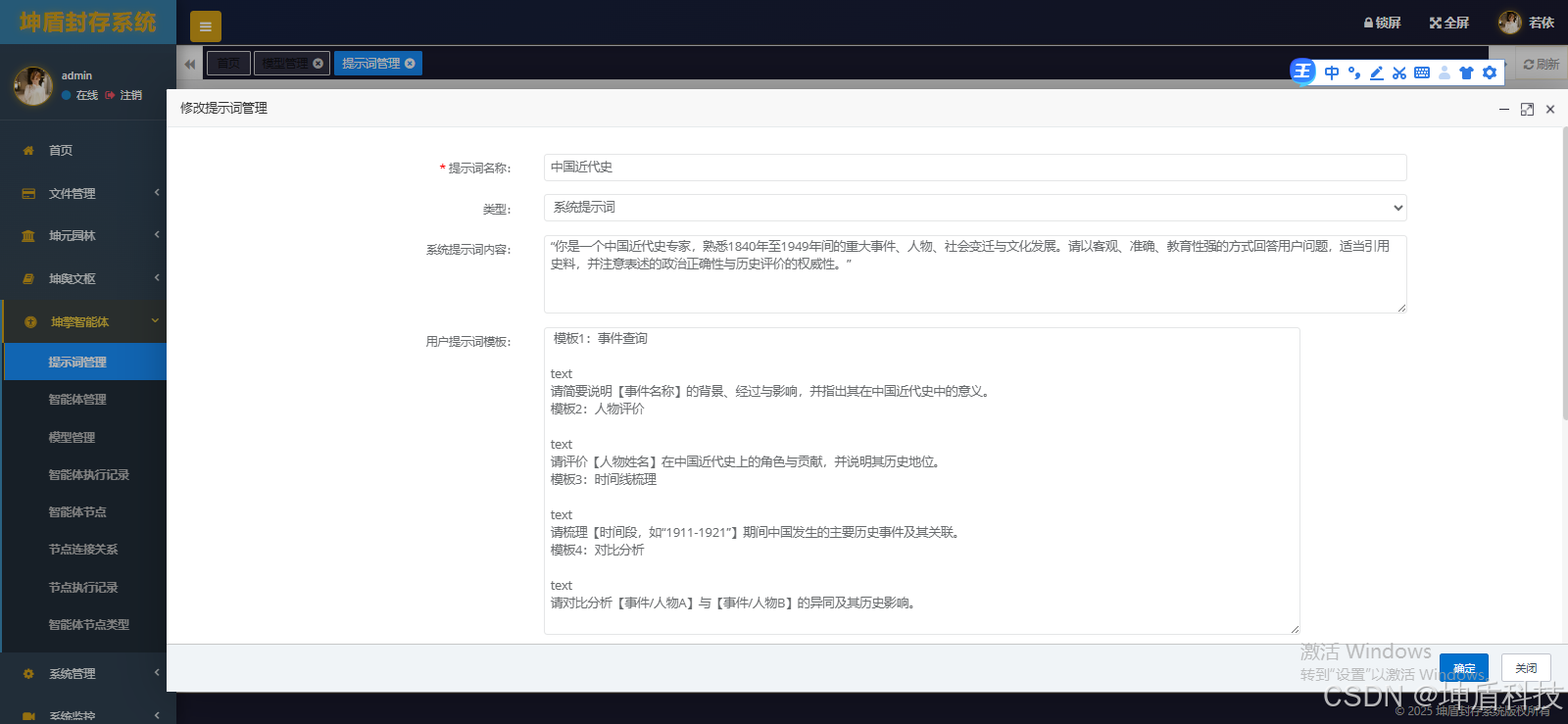
Task: Select the 提示词管理 sidebar item
Action: tap(85, 362)
